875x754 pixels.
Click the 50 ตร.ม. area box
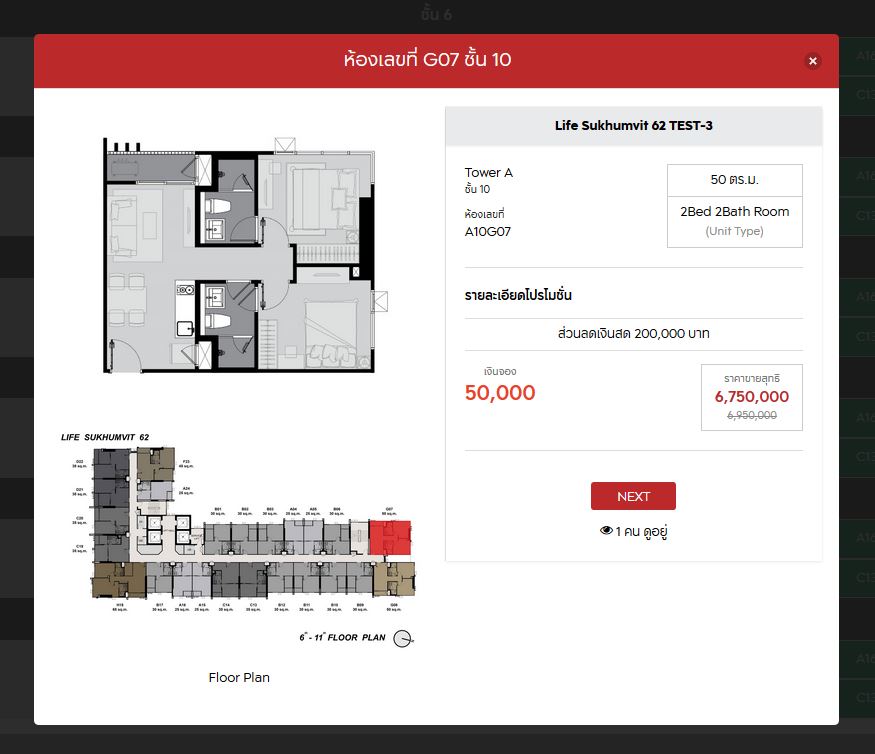(734, 180)
